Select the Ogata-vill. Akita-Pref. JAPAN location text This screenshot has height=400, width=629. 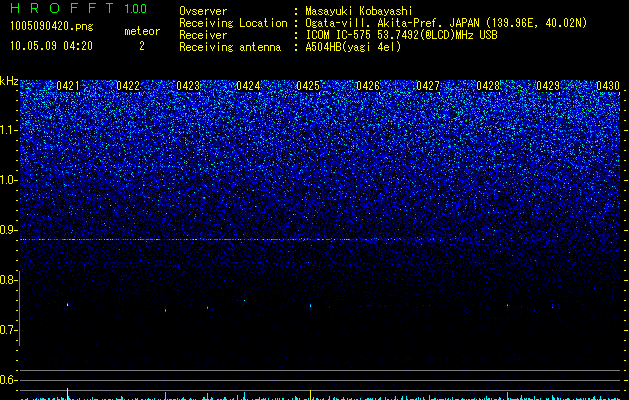[446, 23]
